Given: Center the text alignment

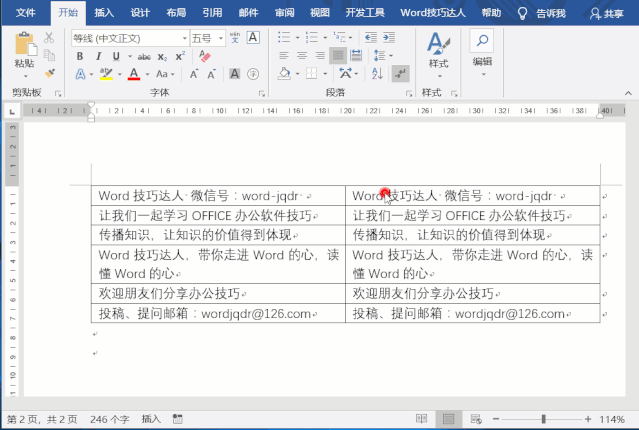Looking at the screenshot, I should pos(302,55).
